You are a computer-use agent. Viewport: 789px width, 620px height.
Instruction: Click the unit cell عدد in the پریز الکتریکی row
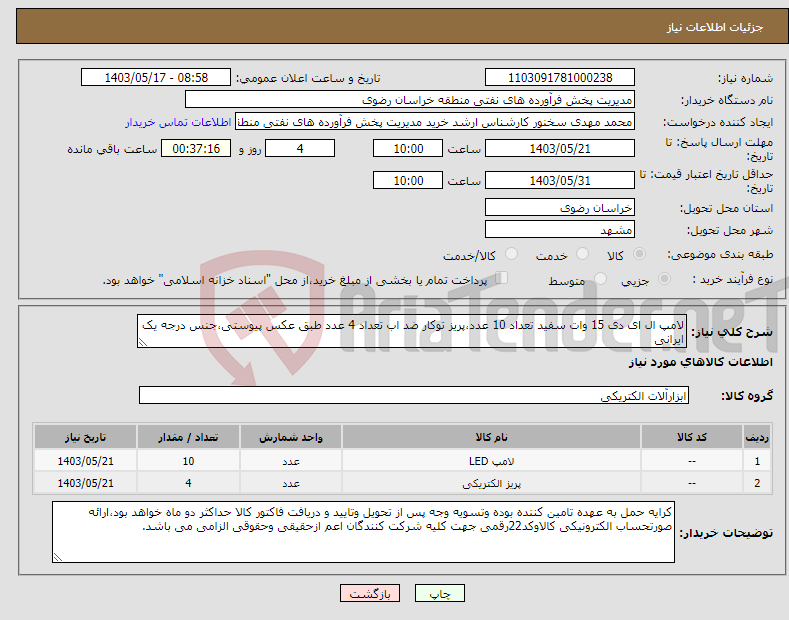click(291, 483)
